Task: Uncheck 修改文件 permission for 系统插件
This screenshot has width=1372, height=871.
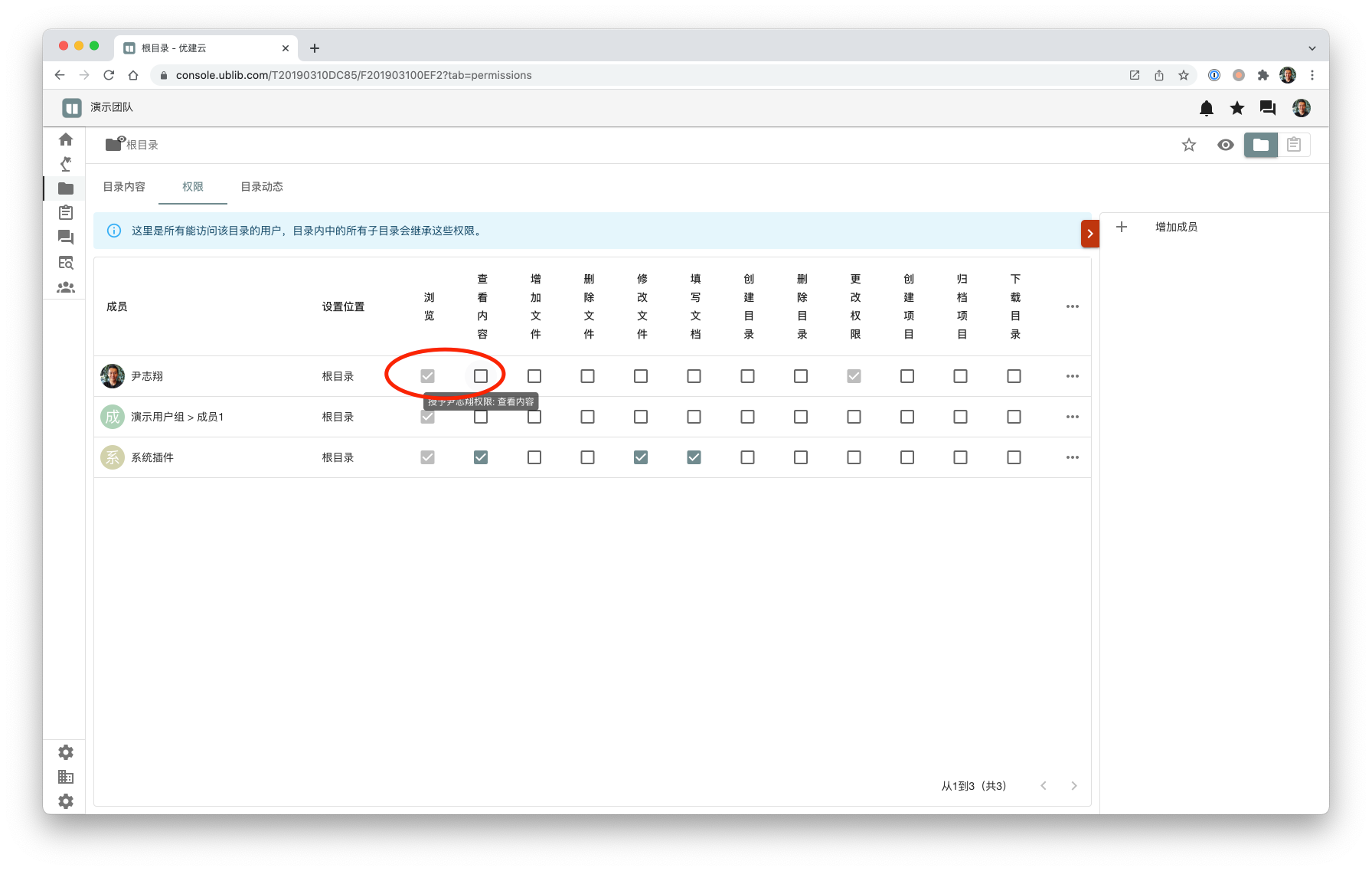Action: (641, 457)
